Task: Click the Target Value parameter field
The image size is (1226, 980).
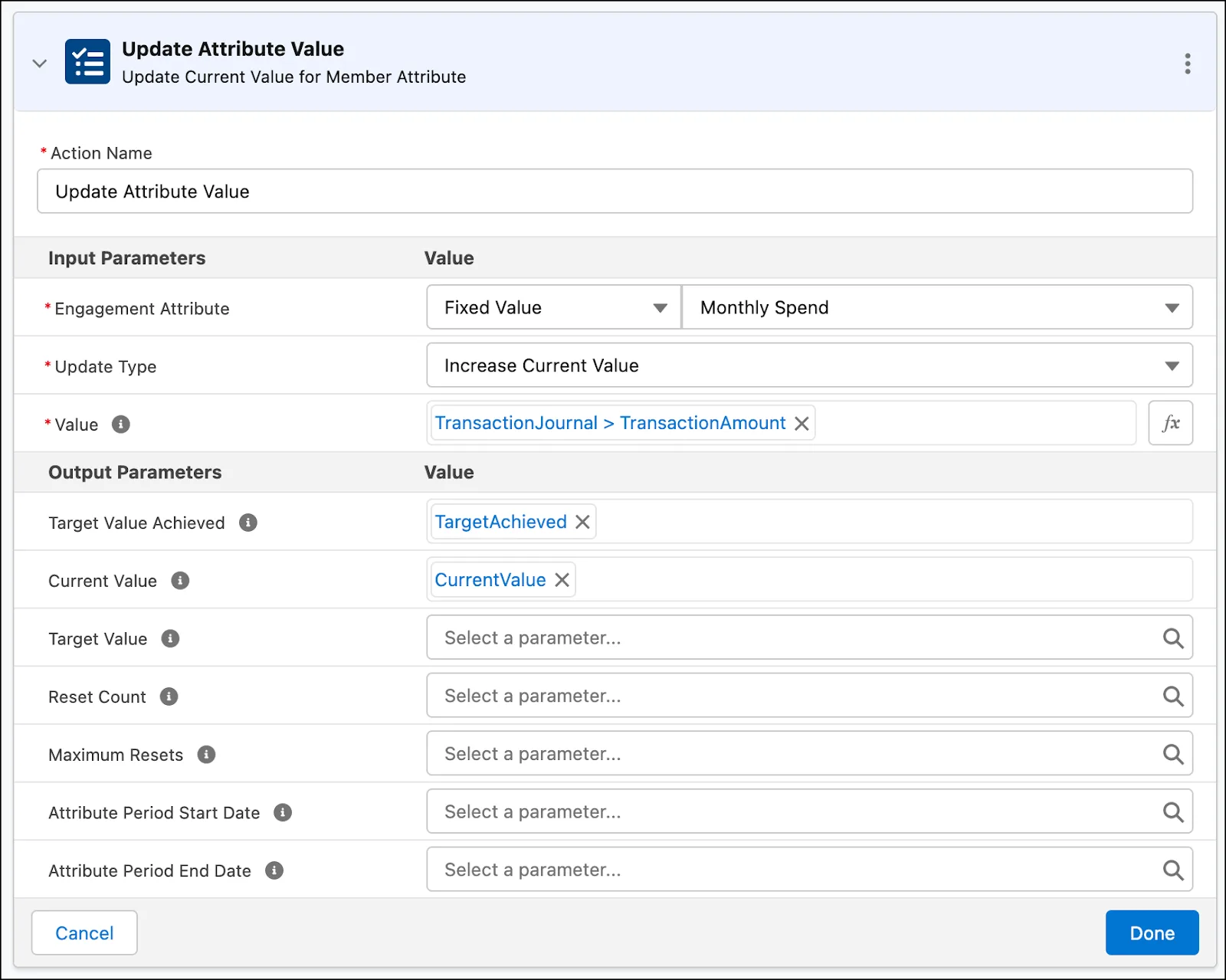Action: pyautogui.click(x=809, y=637)
